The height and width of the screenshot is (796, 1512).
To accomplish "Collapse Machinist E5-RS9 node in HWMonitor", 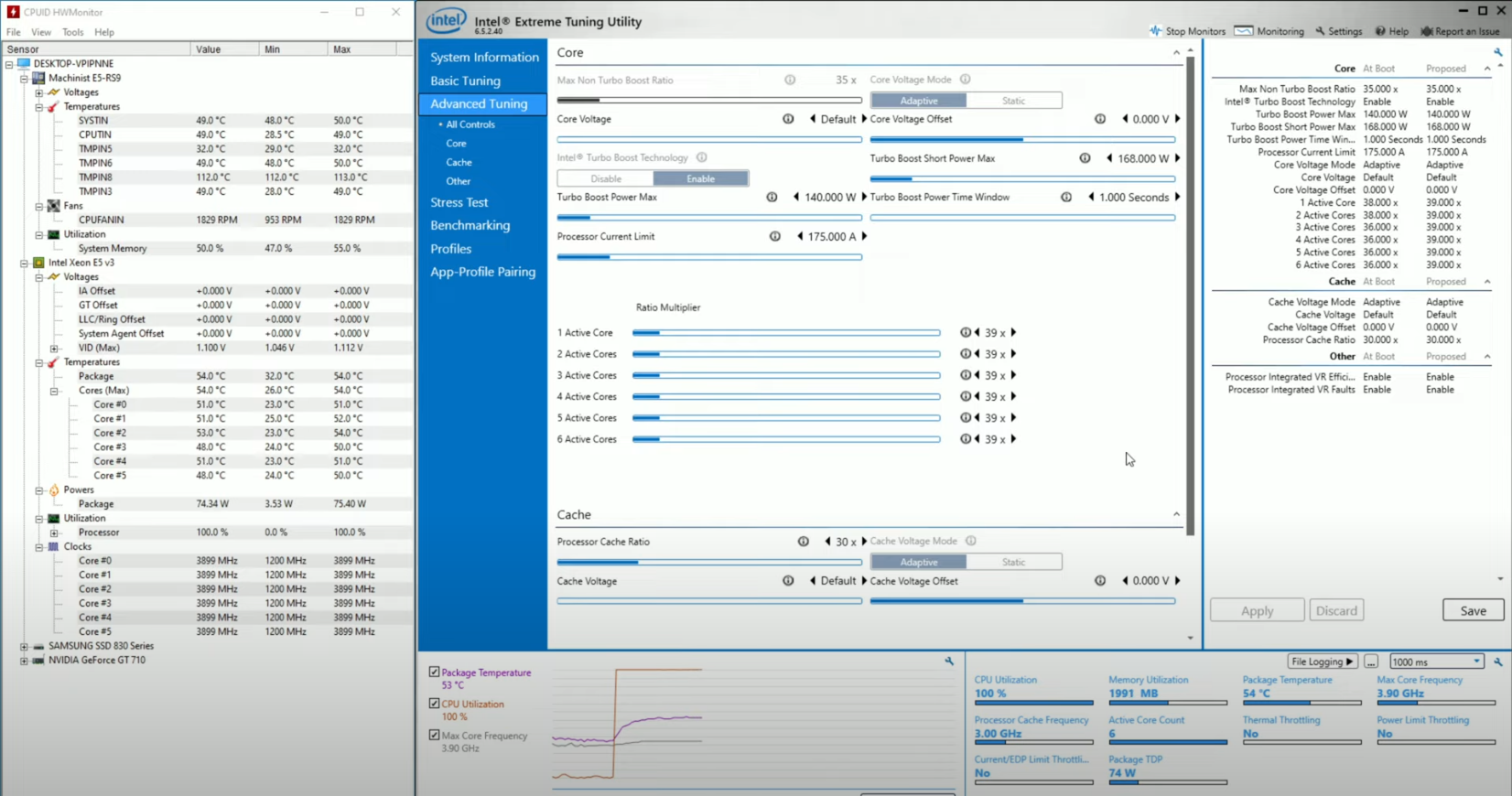I will tap(25, 78).
